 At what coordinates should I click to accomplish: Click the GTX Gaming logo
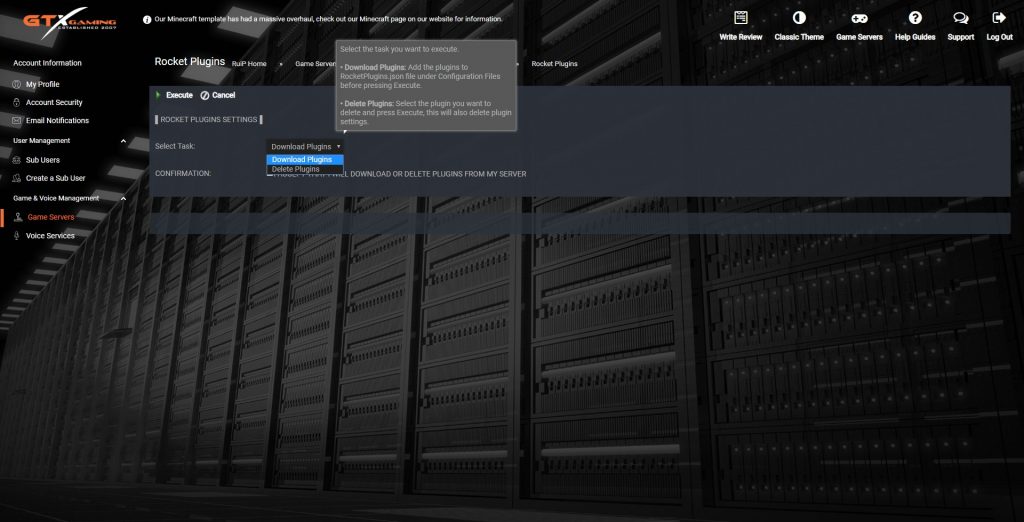coord(69,22)
